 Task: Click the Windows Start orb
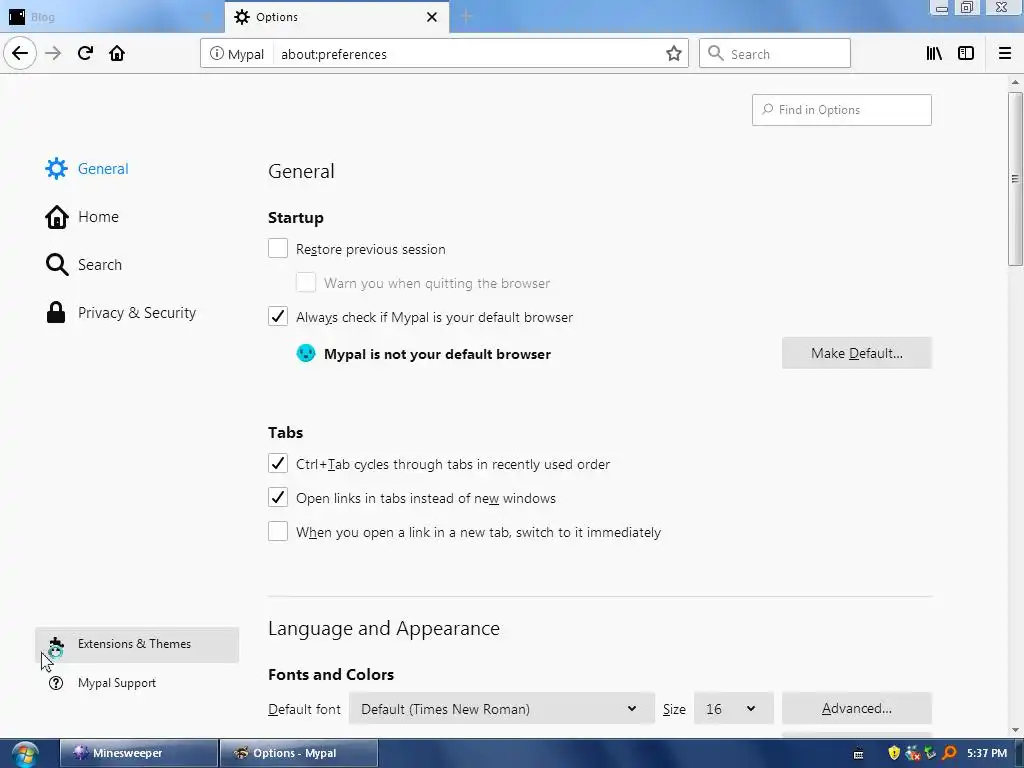tap(24, 753)
